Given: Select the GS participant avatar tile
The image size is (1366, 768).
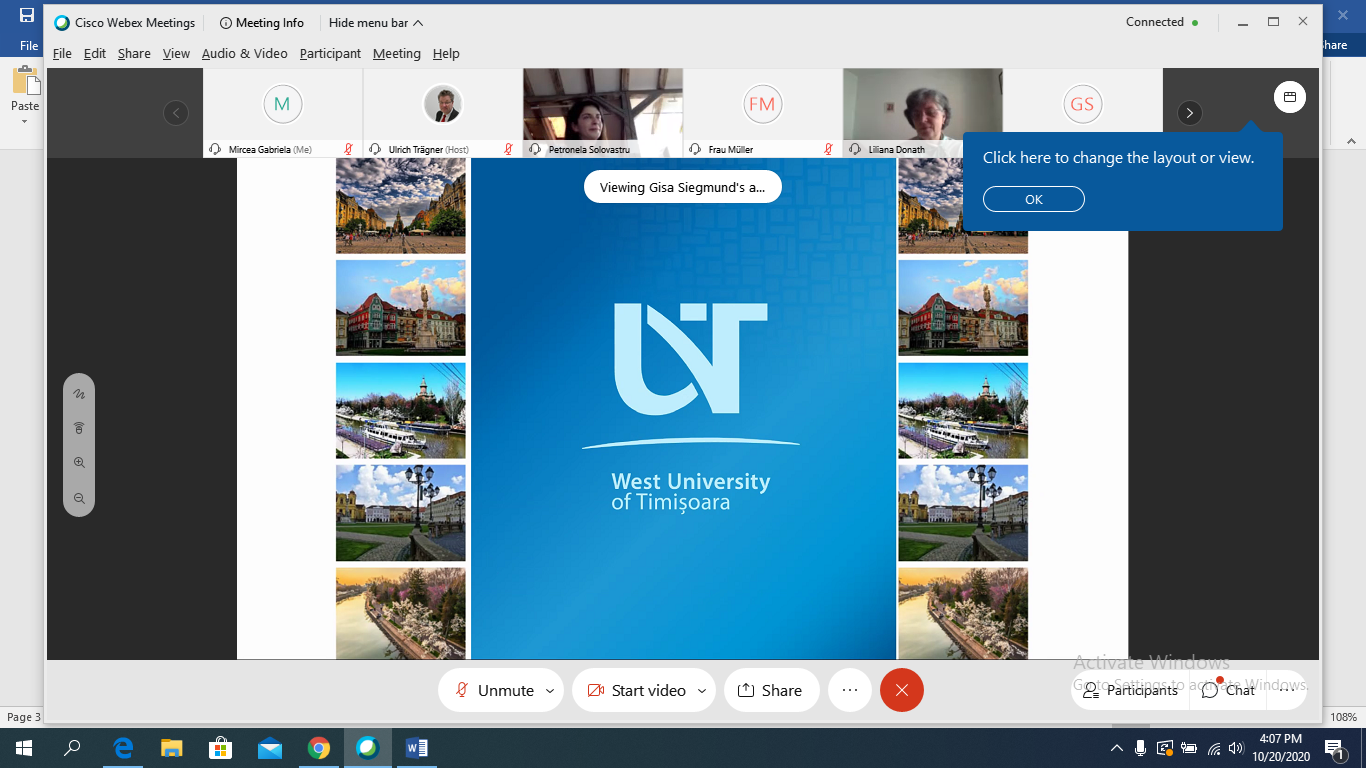Looking at the screenshot, I should 1082,104.
